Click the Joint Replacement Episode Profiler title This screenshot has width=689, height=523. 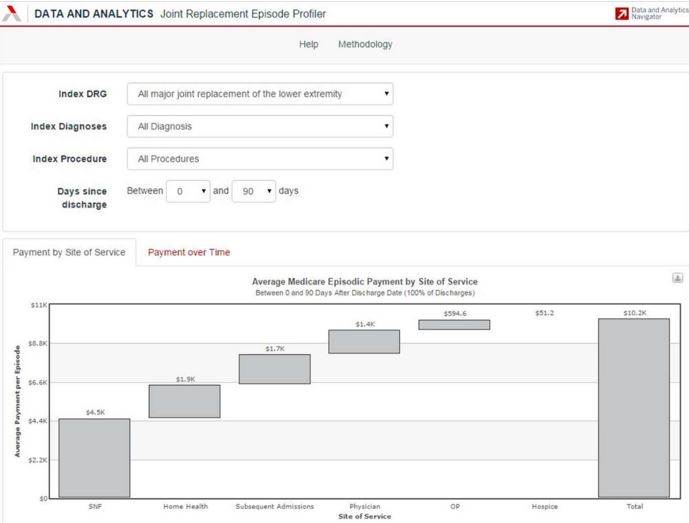click(x=242, y=14)
